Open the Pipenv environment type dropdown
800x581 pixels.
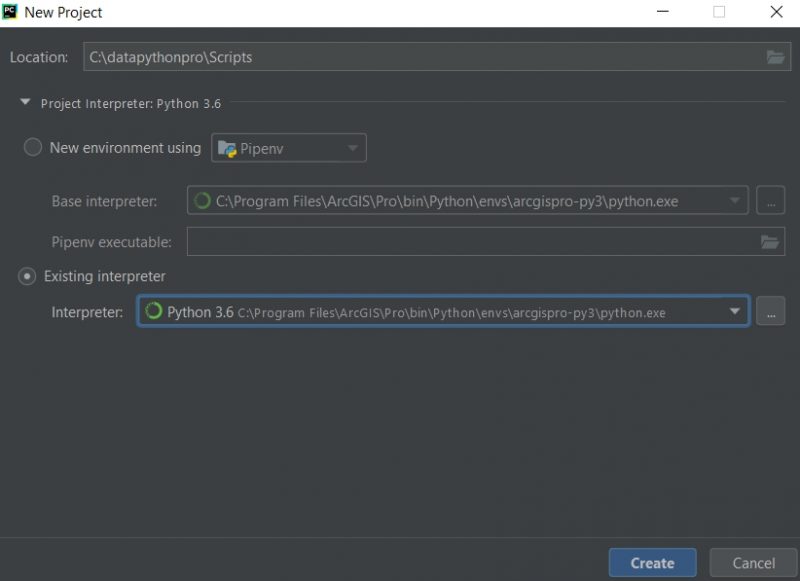[x=352, y=147]
